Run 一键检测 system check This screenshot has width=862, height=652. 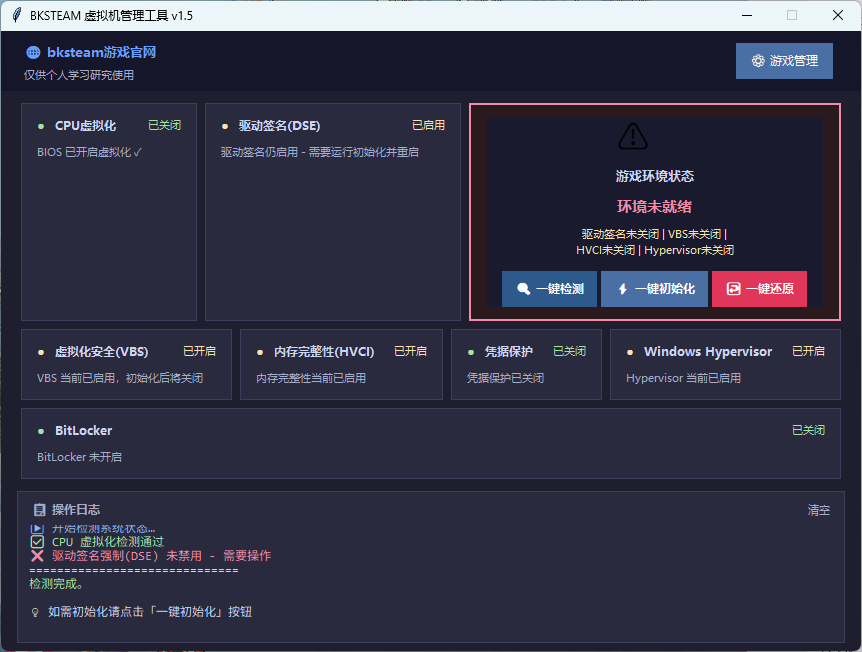(x=549, y=289)
